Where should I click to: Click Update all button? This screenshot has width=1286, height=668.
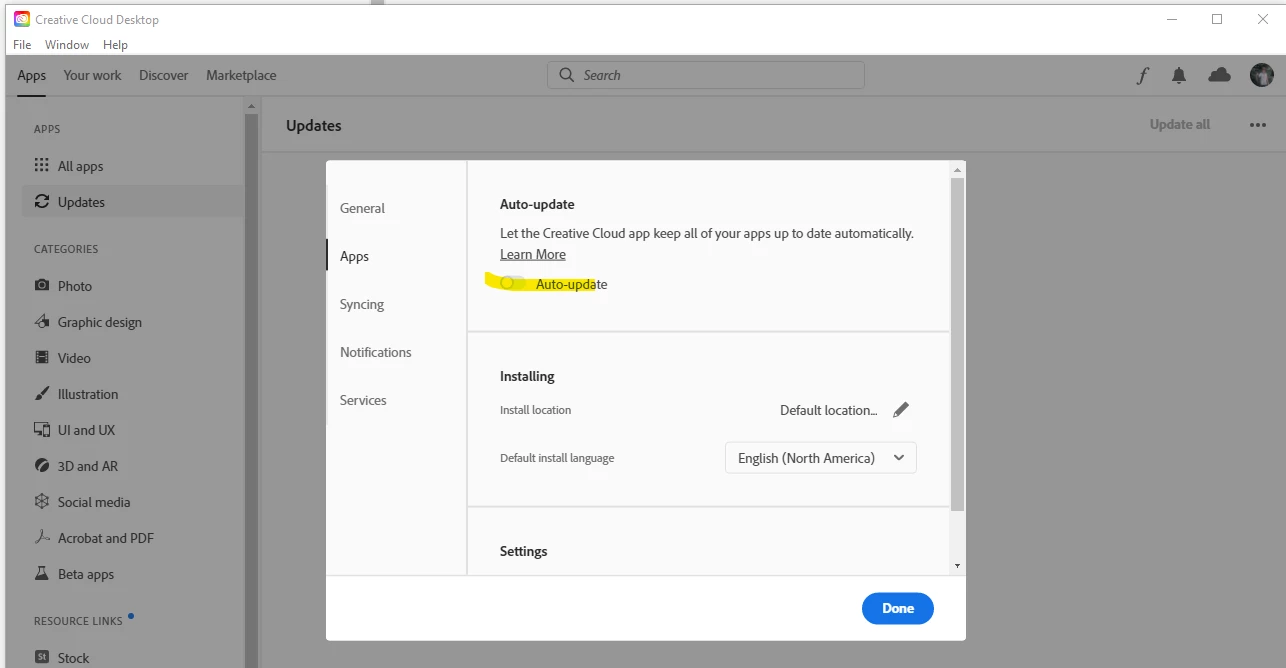coord(1180,125)
